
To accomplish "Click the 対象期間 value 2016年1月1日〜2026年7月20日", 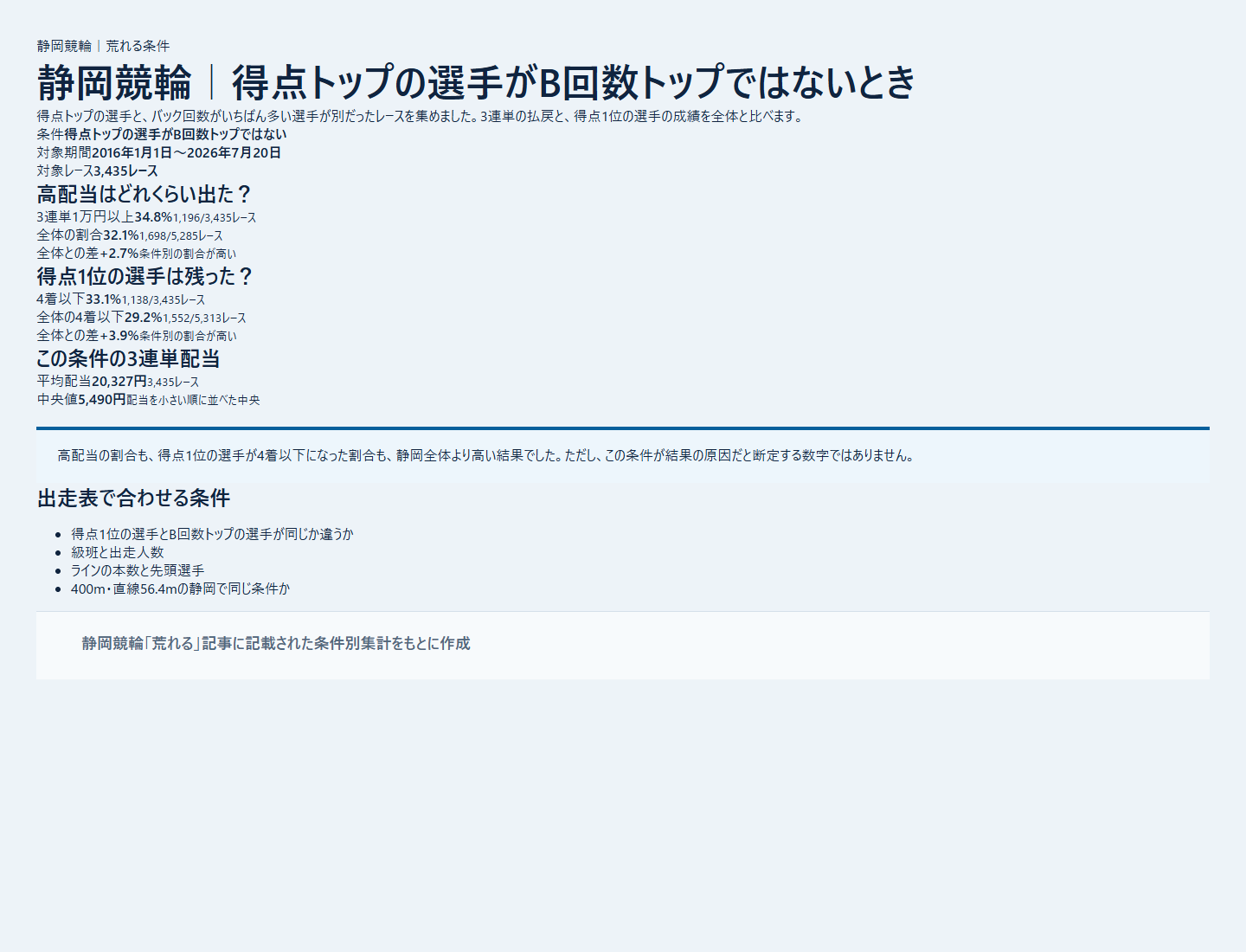I will (187, 152).
